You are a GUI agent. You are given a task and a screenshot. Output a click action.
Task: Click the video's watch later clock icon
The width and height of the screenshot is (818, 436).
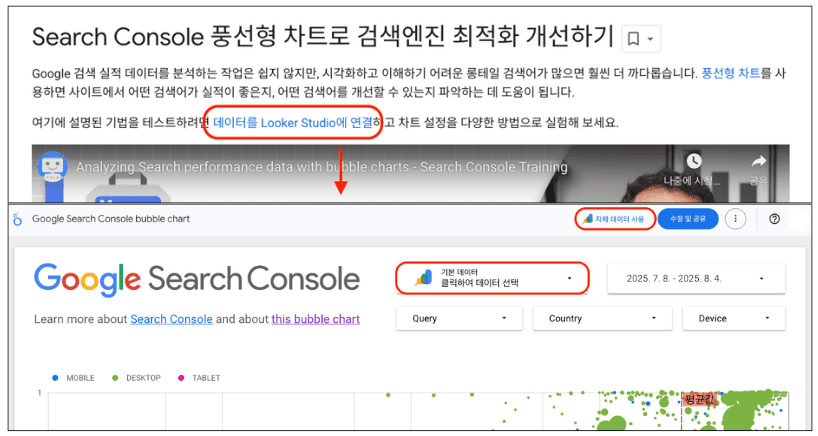tap(693, 161)
